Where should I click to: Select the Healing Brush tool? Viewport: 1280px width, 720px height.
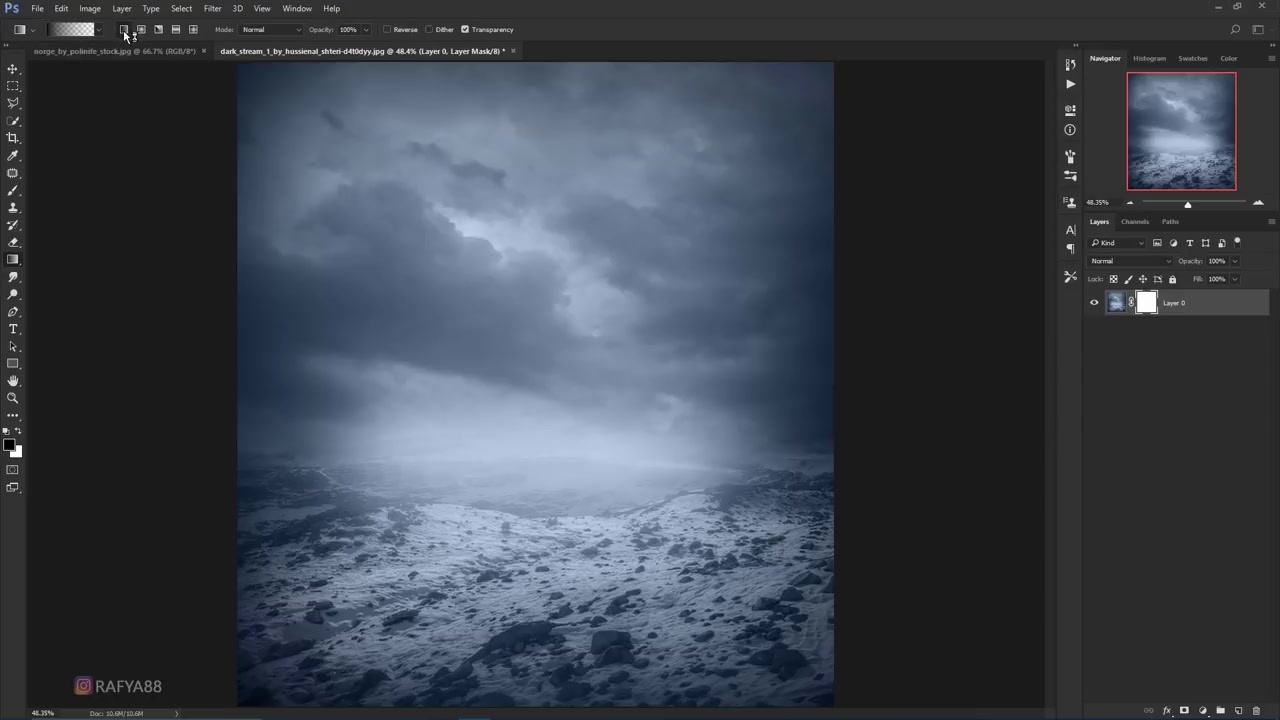tap(13, 173)
